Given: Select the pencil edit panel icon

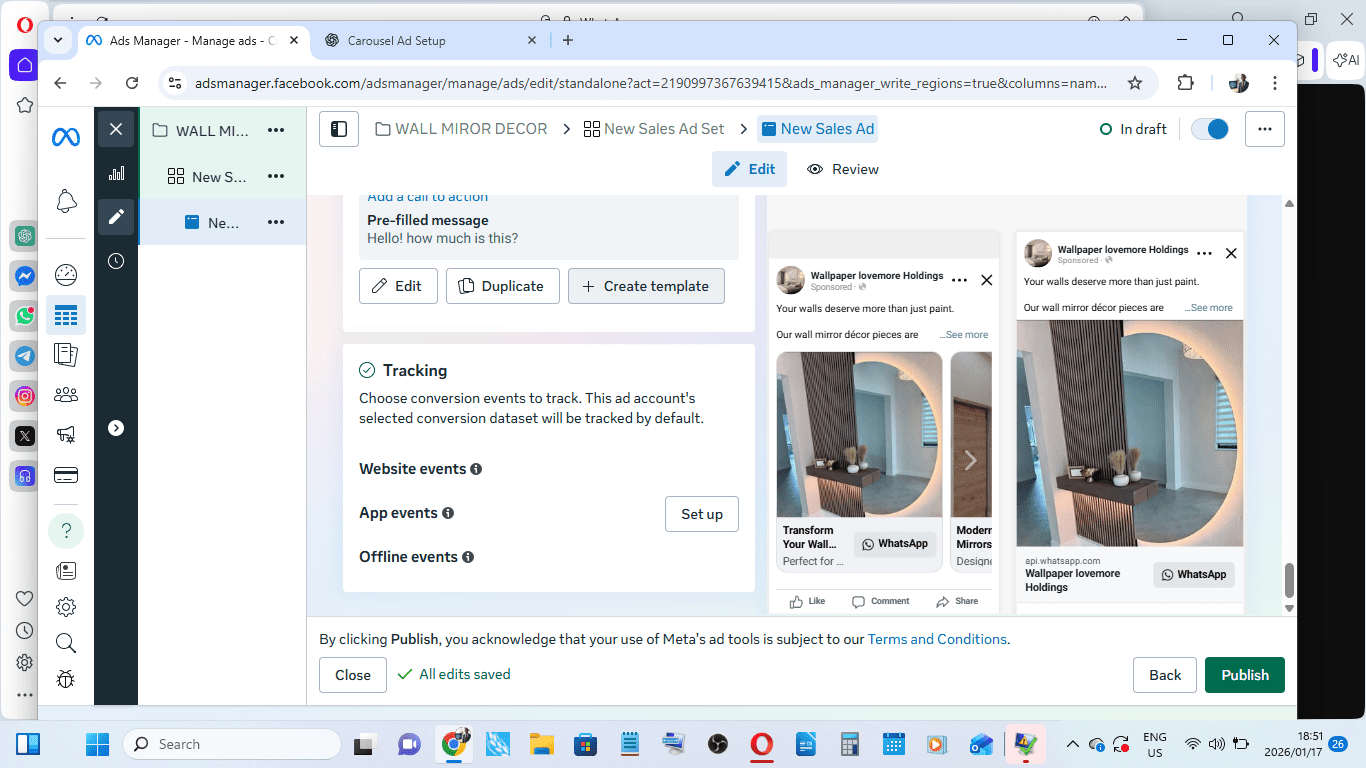Looking at the screenshot, I should [116, 216].
